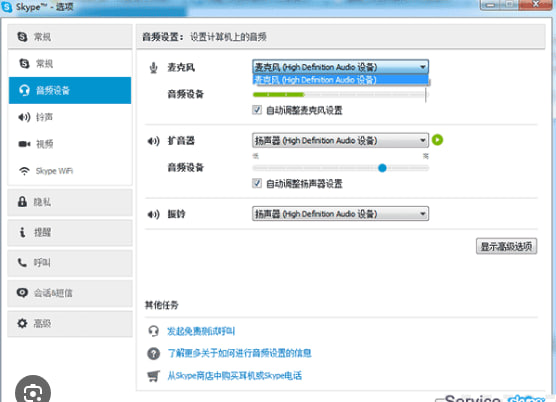Image resolution: width=556 pixels, height=402 pixels.
Task: Expand the 高级 advanced section
Action: pyautogui.click(x=70, y=323)
